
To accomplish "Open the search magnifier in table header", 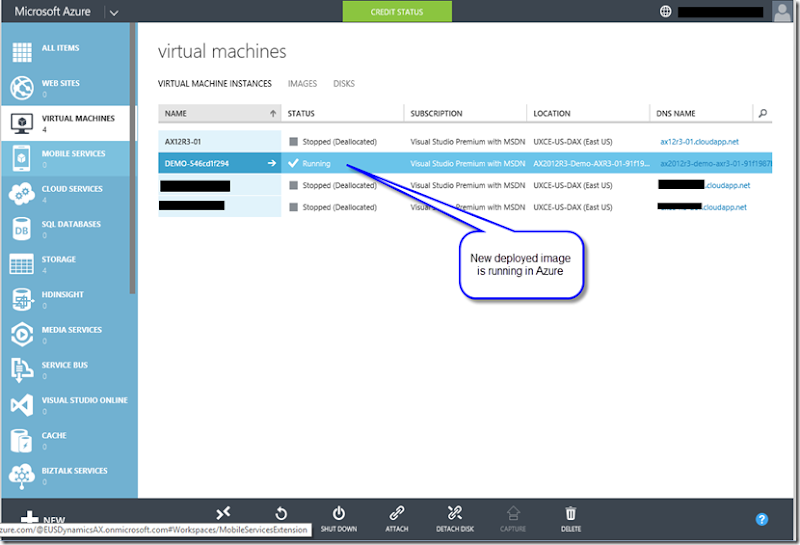I will 763,114.
